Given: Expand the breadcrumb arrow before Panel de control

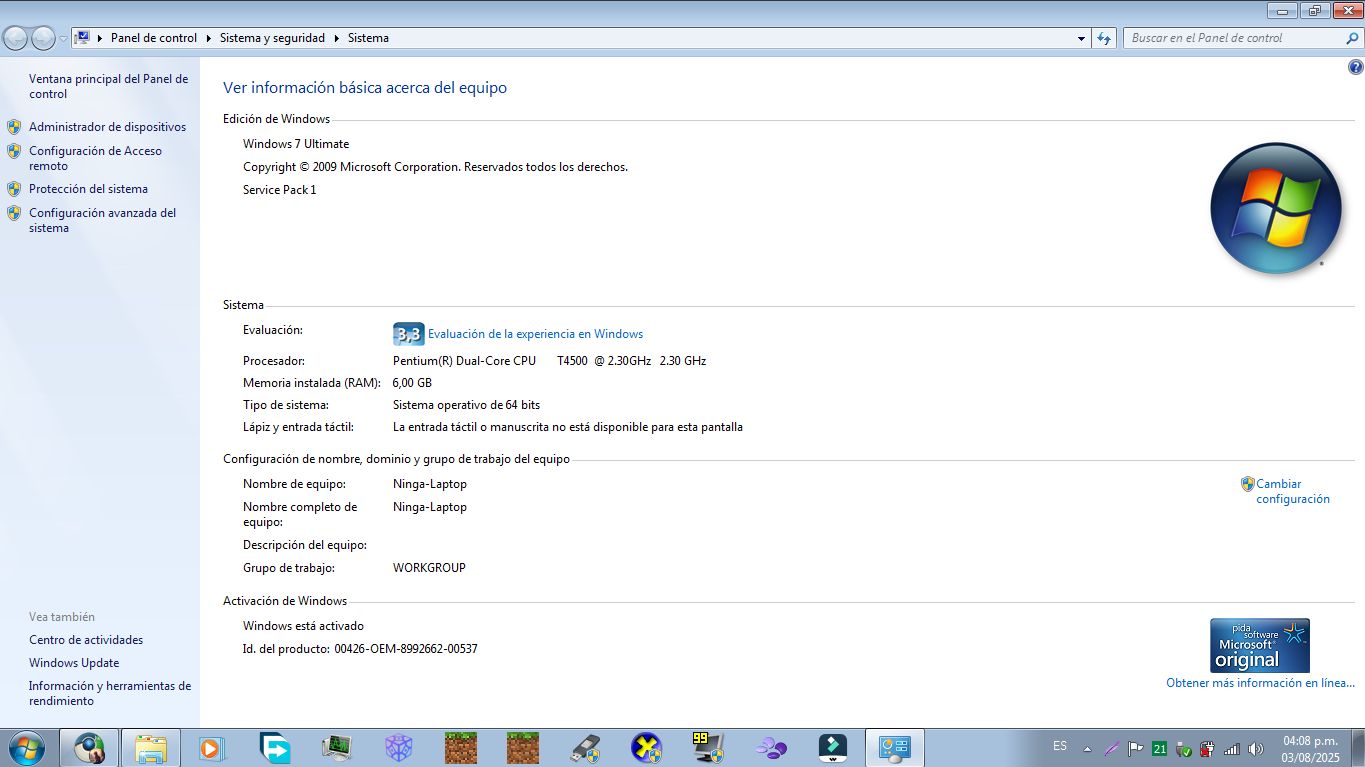Looking at the screenshot, I should pos(100,38).
